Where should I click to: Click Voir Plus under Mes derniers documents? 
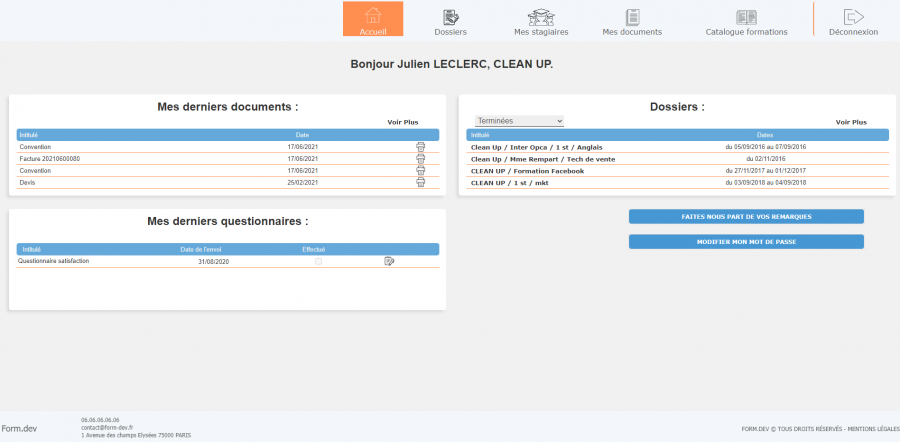click(403, 122)
